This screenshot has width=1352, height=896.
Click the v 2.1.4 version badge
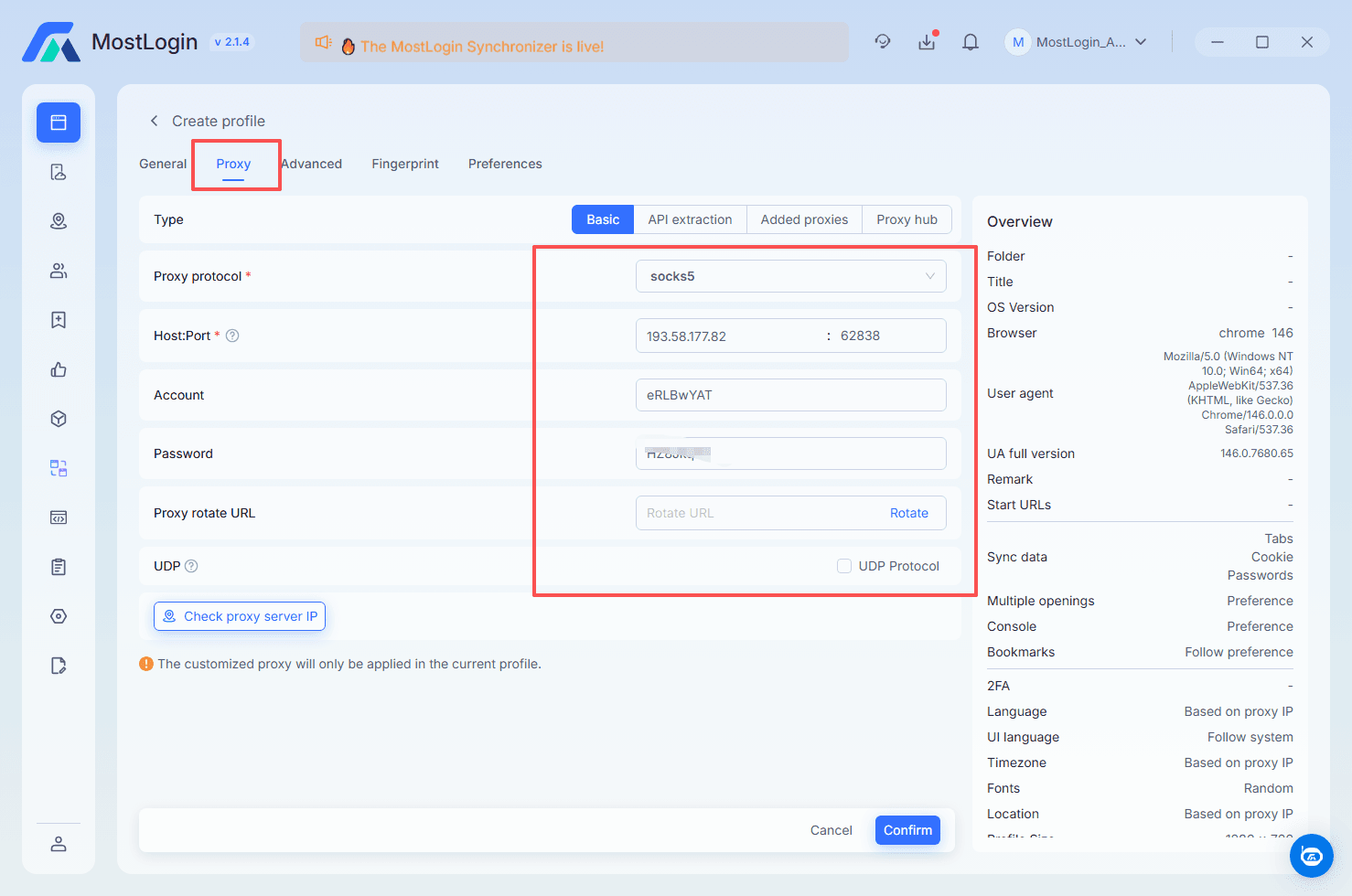tap(231, 42)
